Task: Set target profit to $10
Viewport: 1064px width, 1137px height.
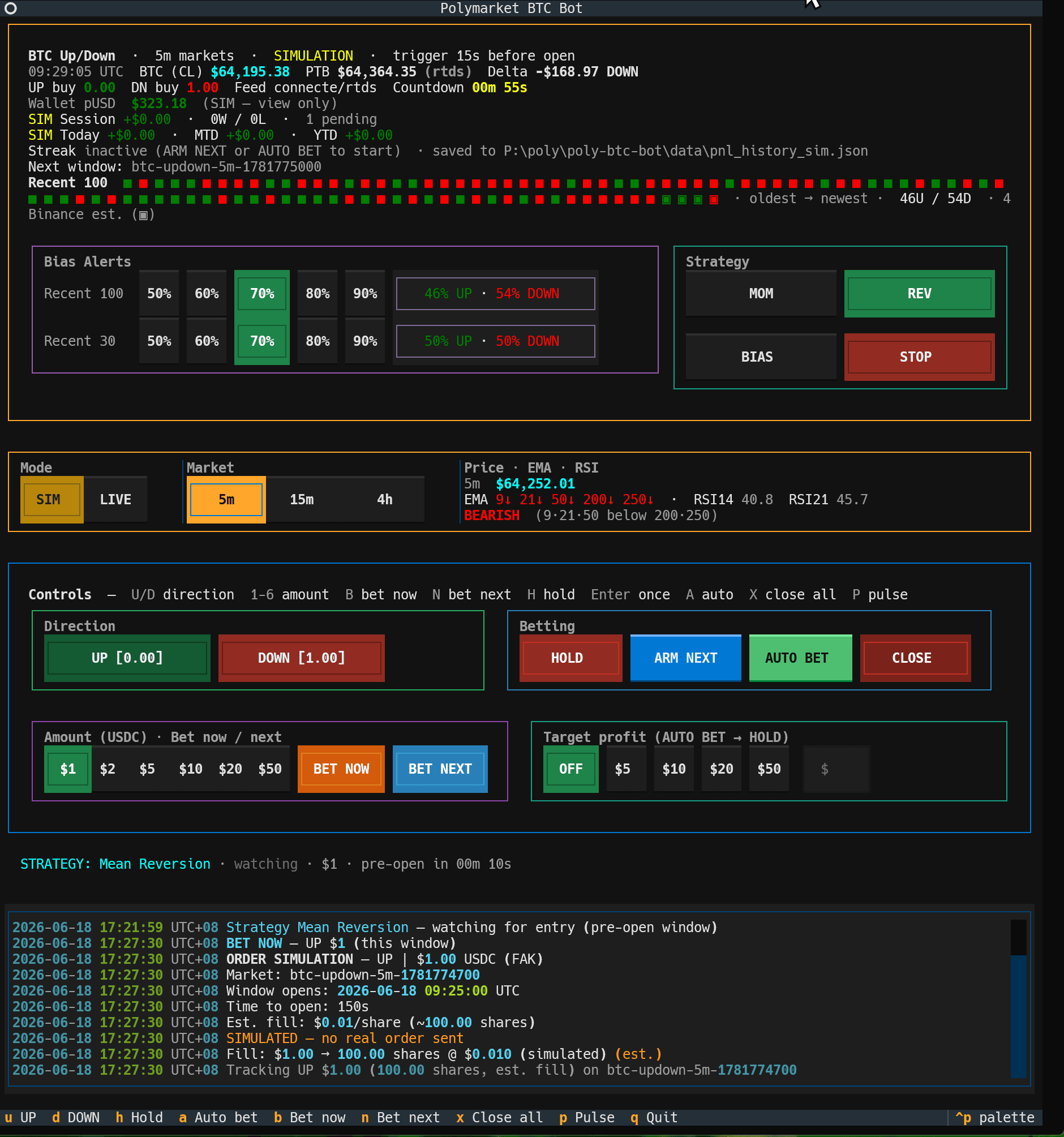Action: pyautogui.click(x=674, y=769)
